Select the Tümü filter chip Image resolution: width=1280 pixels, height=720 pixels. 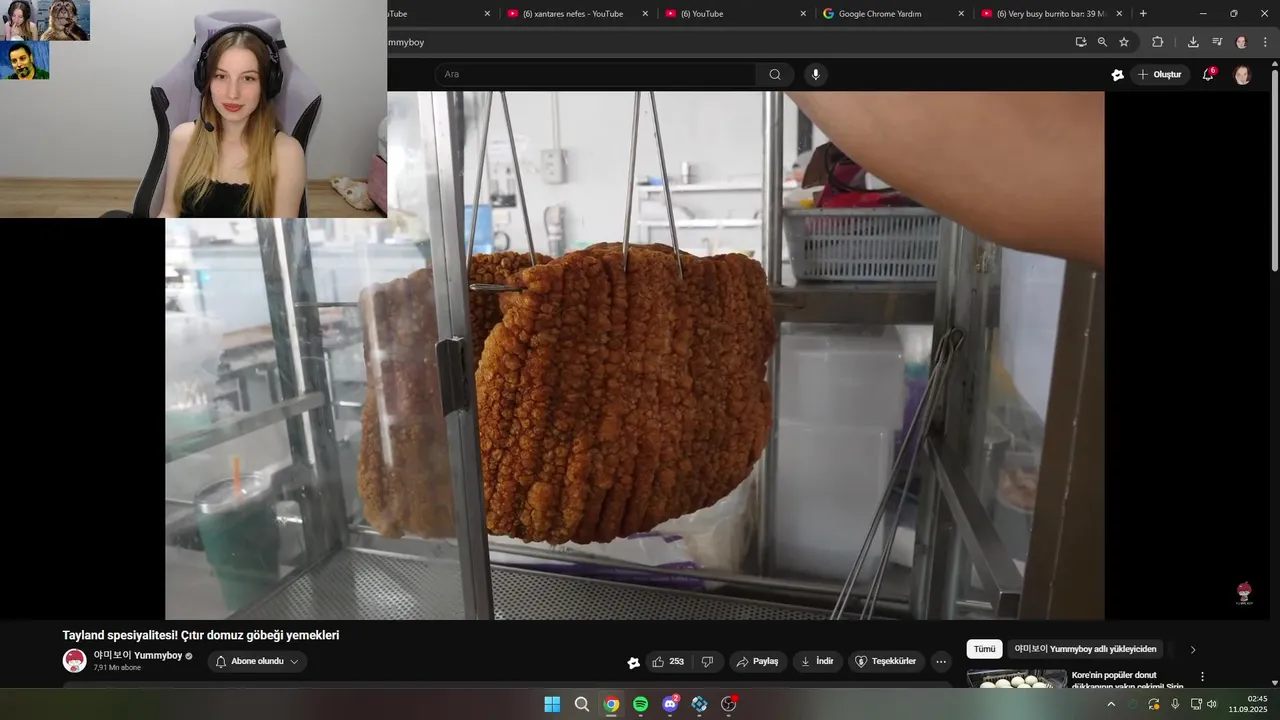[x=984, y=649]
